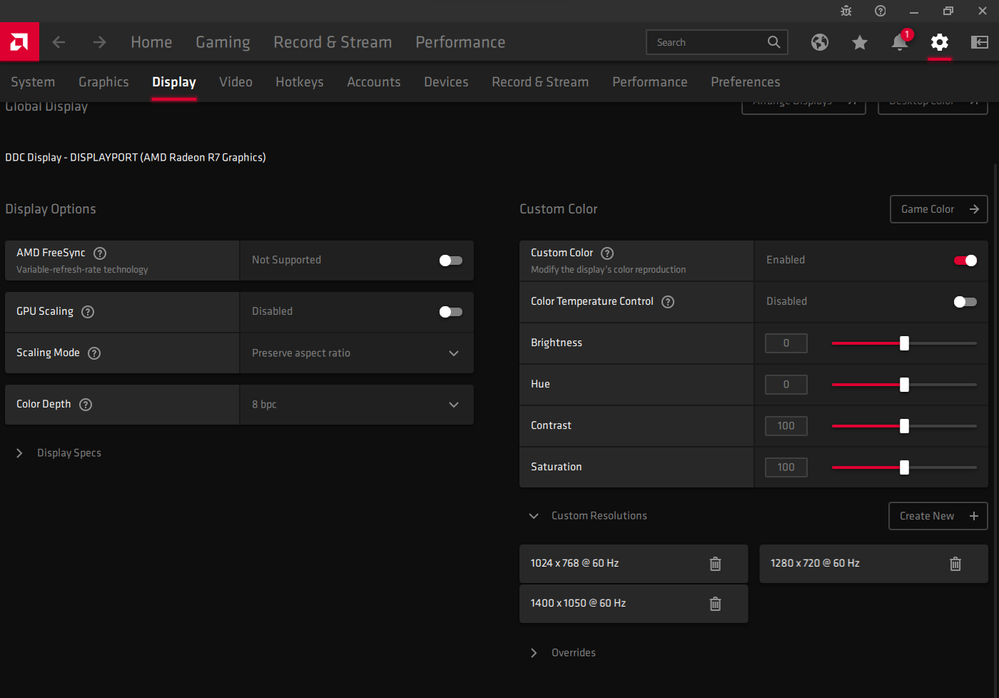
Task: Toggle AMD FreeSync switch
Action: pos(450,260)
